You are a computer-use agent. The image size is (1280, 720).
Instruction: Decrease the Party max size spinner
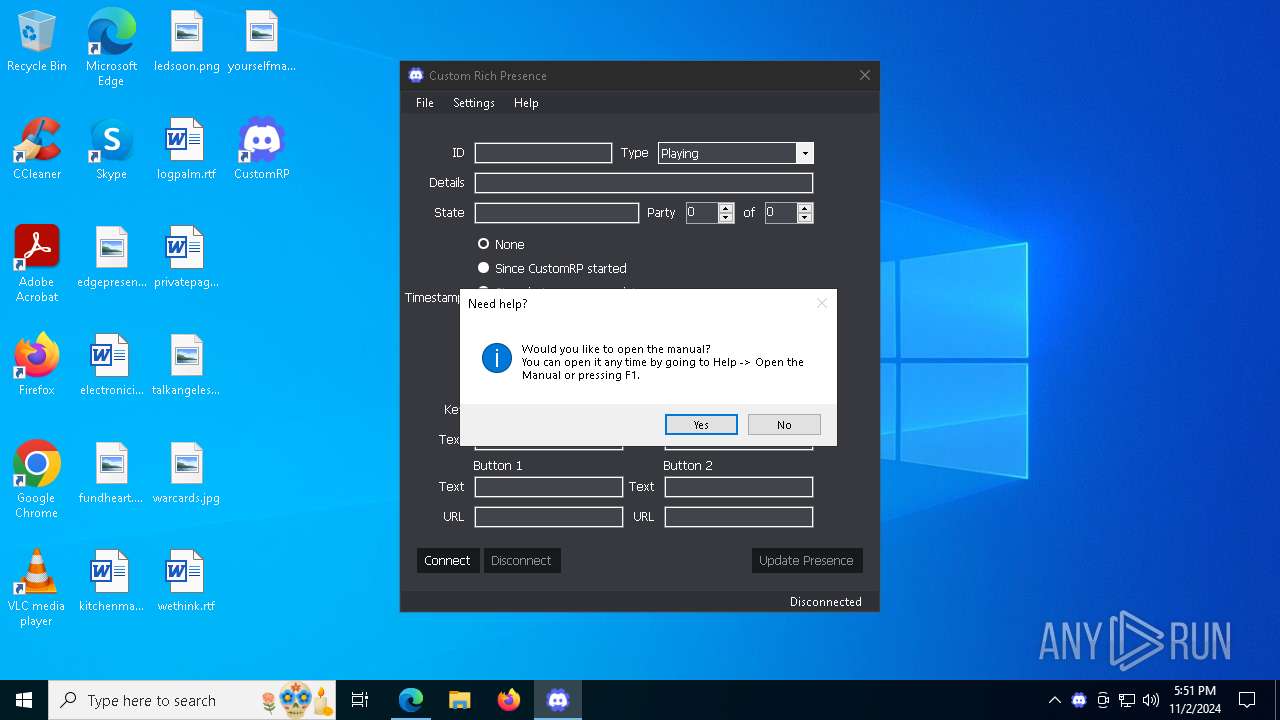coord(805,218)
